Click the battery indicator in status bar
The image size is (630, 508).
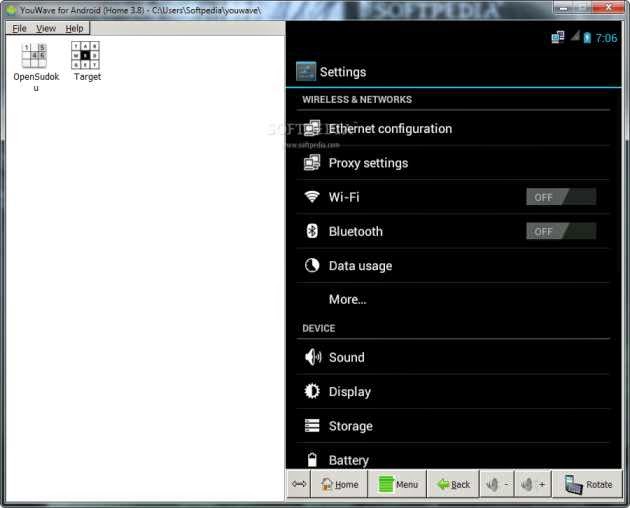tap(587, 38)
